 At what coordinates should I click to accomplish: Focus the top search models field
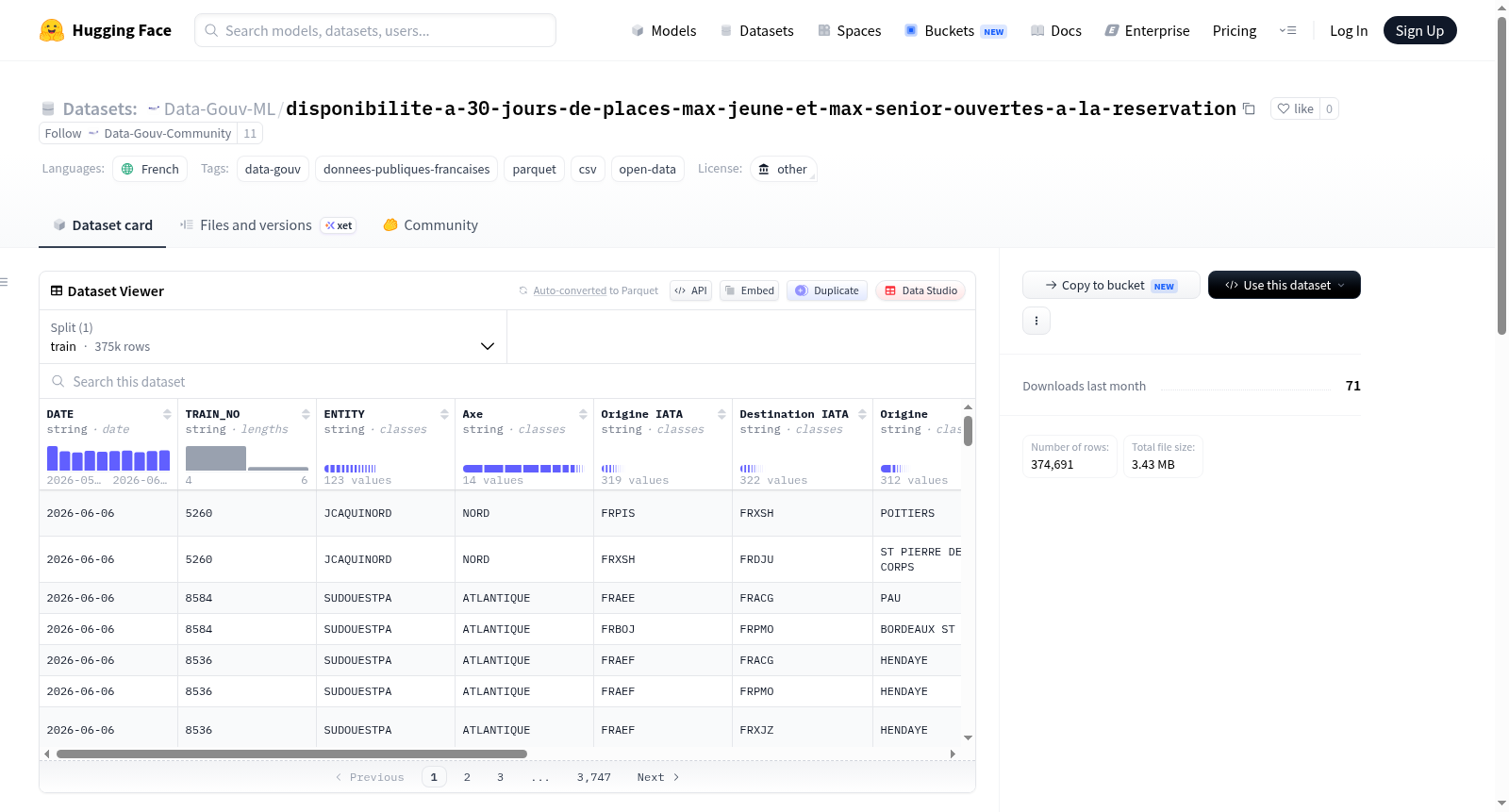pos(375,30)
